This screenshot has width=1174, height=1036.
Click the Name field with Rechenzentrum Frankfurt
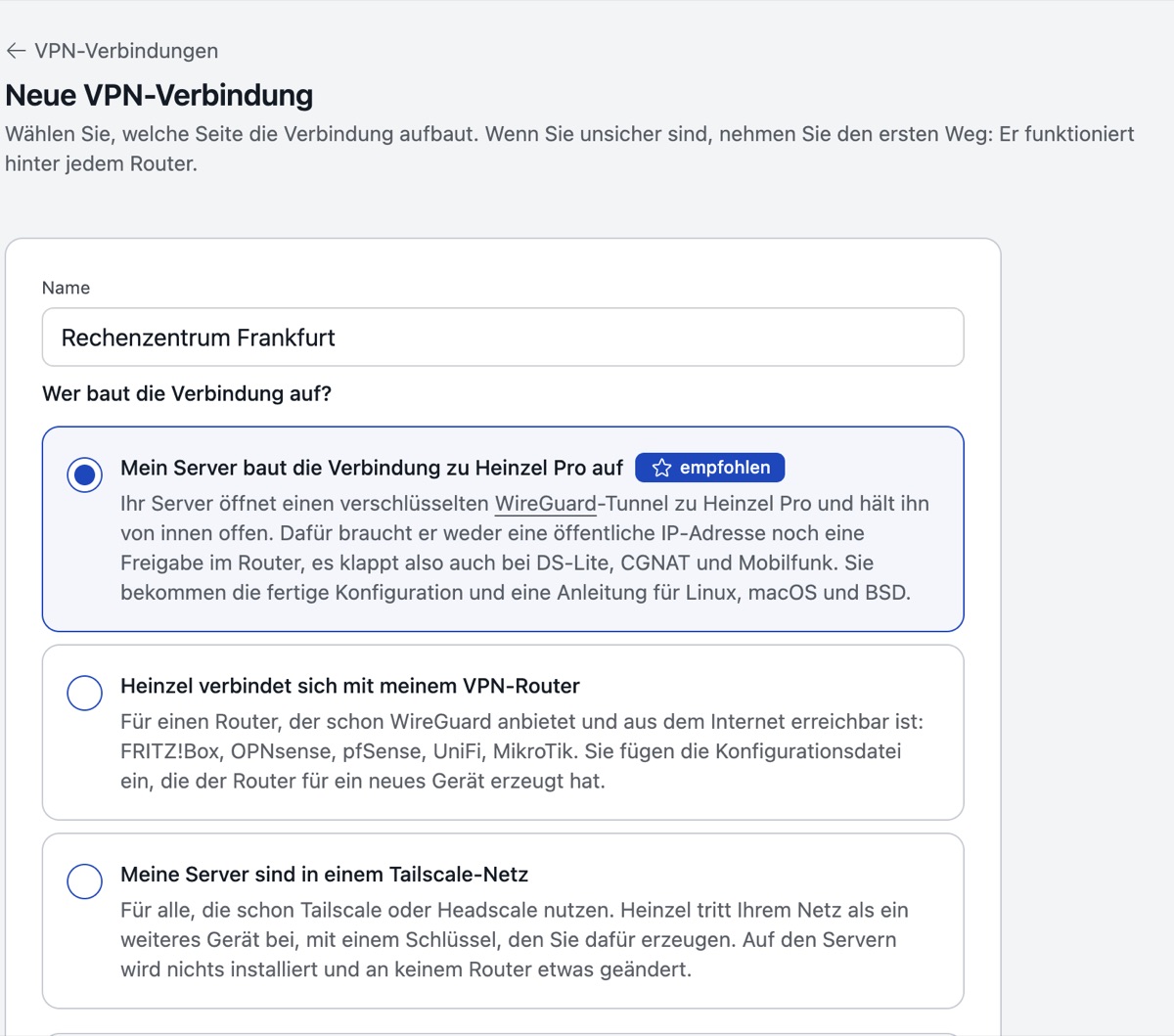click(x=503, y=338)
